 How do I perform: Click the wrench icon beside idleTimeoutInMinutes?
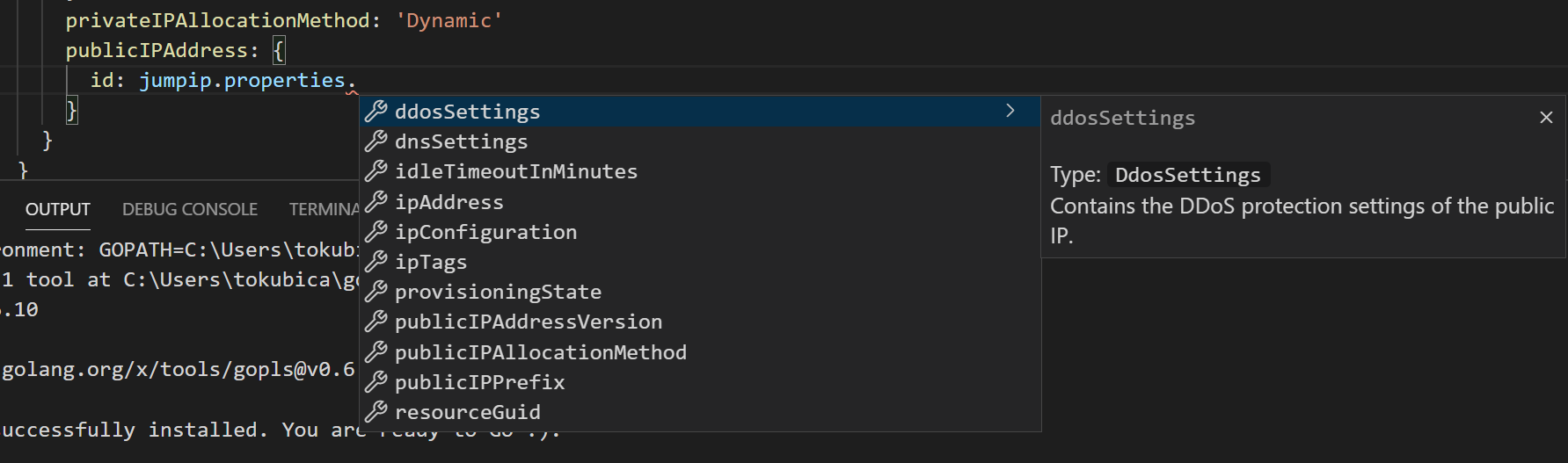pyautogui.click(x=376, y=171)
